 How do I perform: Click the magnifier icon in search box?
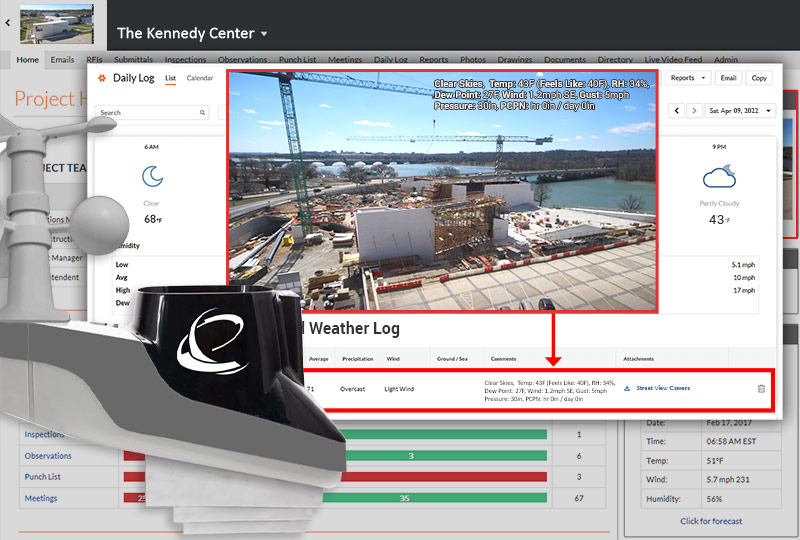click(203, 112)
